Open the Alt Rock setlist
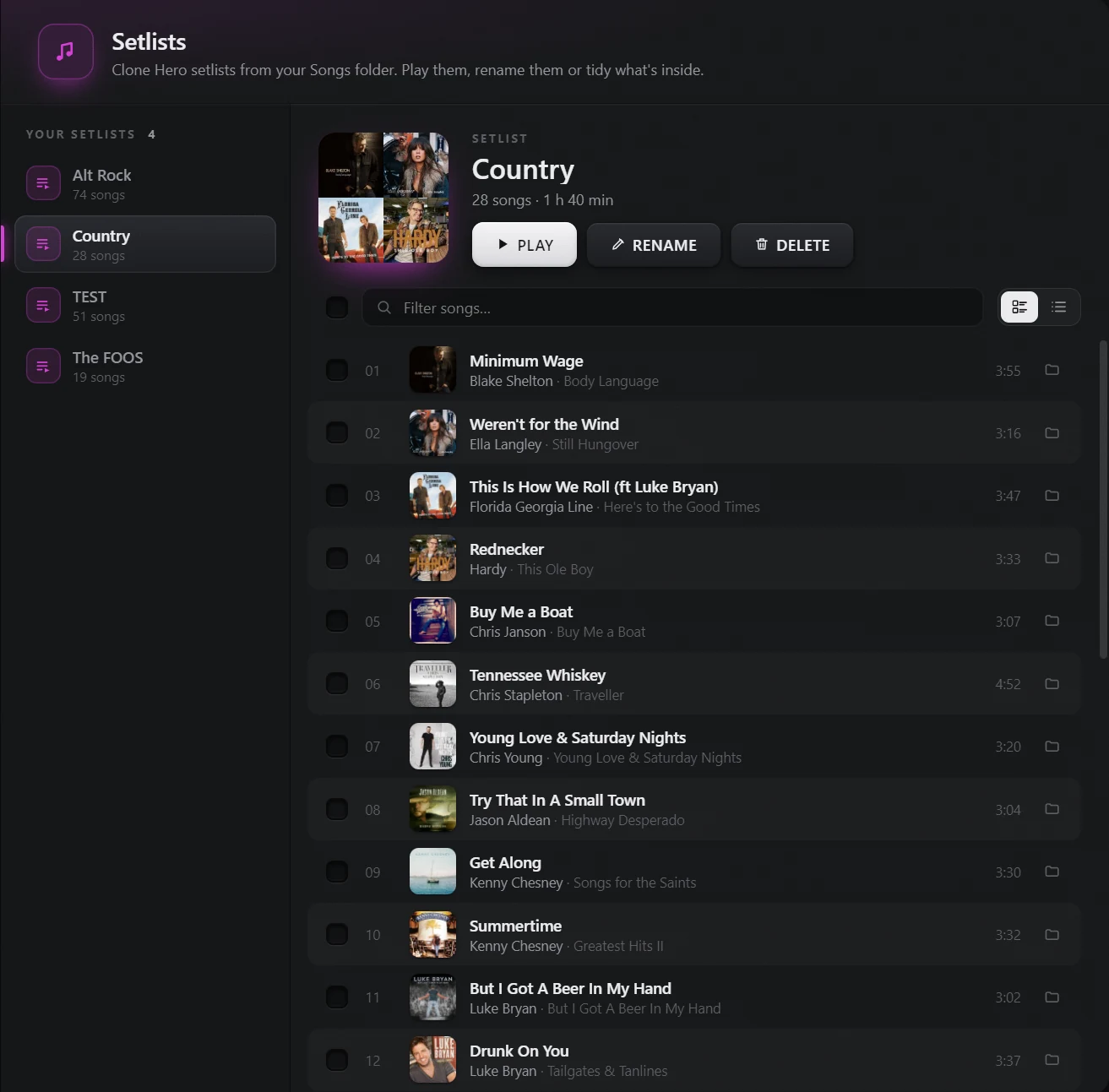1109x1092 pixels. (x=145, y=183)
